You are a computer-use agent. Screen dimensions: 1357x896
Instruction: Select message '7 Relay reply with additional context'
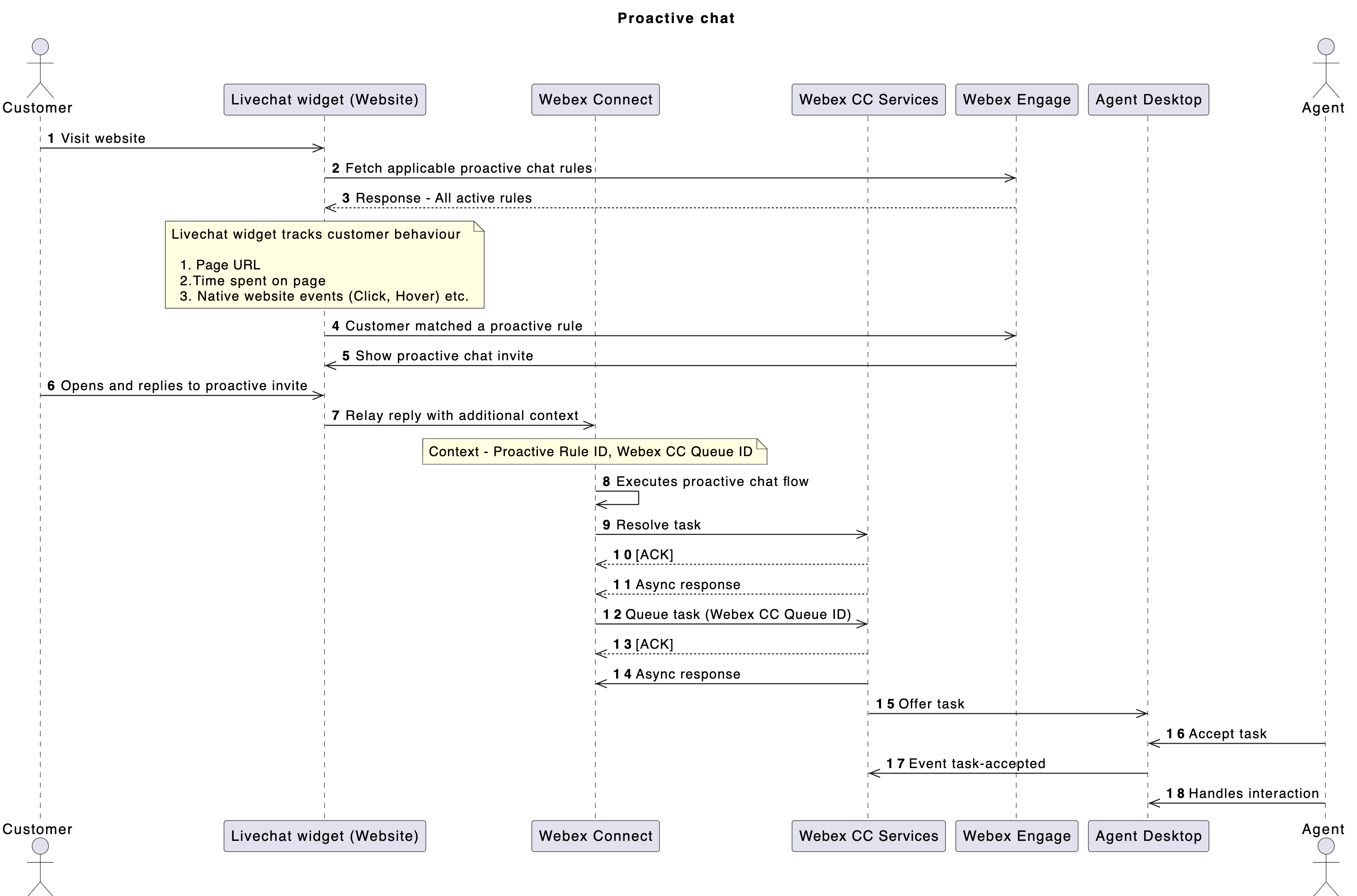click(455, 415)
